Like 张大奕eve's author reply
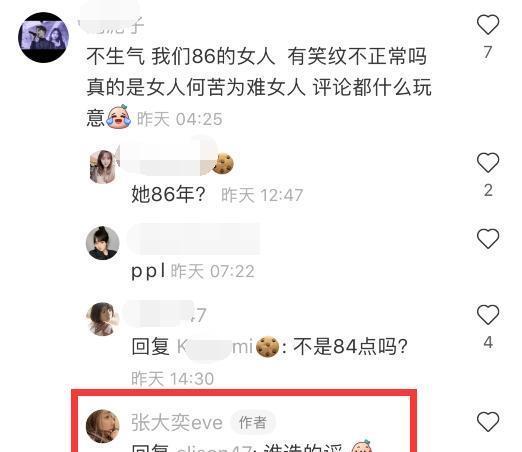 tap(488, 421)
